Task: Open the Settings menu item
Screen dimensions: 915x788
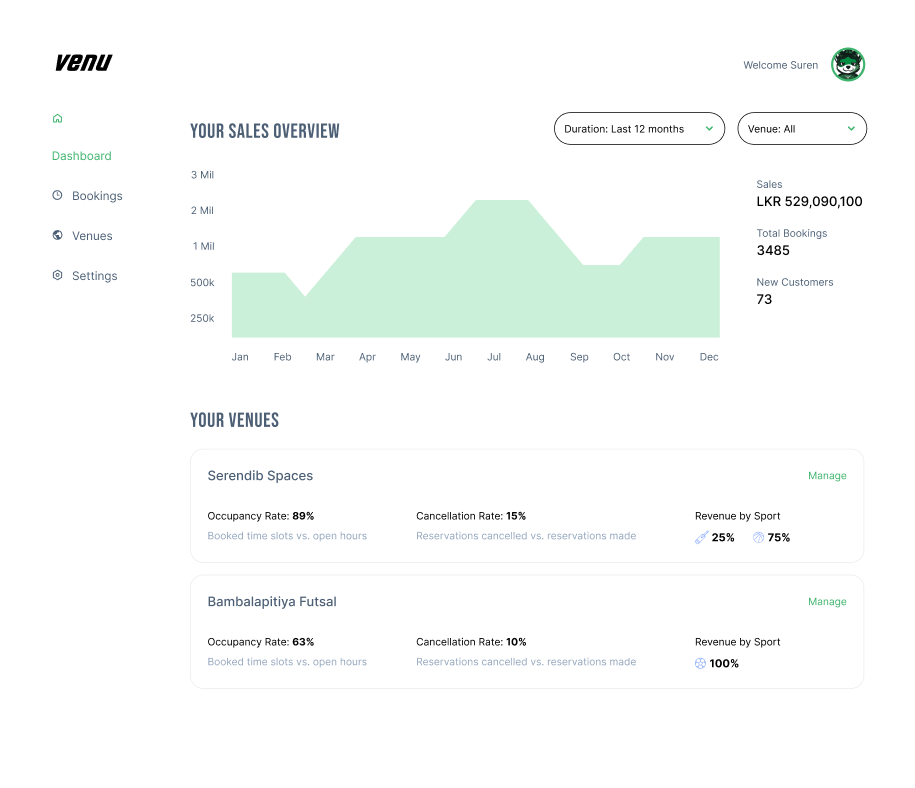Action: [x=94, y=276]
